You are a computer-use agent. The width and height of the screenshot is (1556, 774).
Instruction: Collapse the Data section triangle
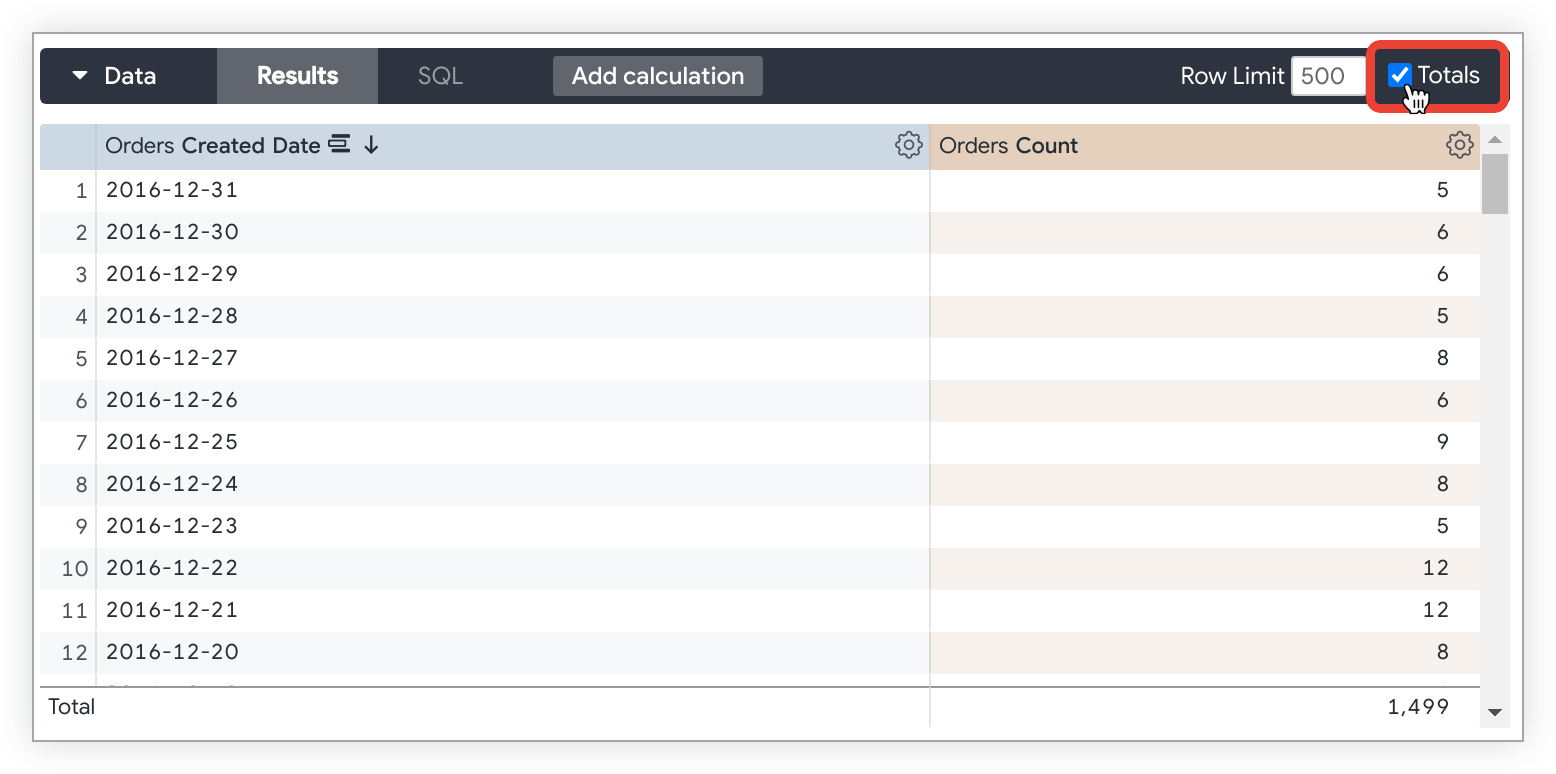tap(81, 76)
